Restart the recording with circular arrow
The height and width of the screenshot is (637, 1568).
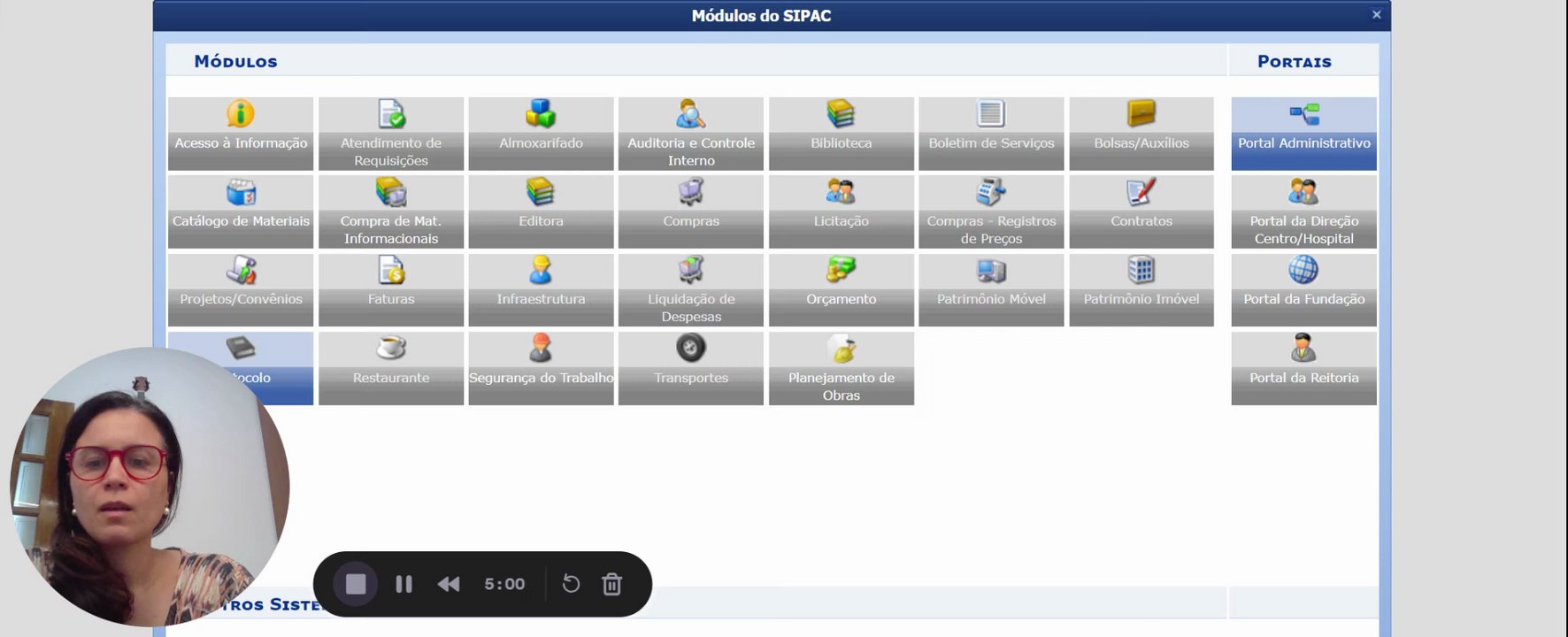tap(571, 584)
